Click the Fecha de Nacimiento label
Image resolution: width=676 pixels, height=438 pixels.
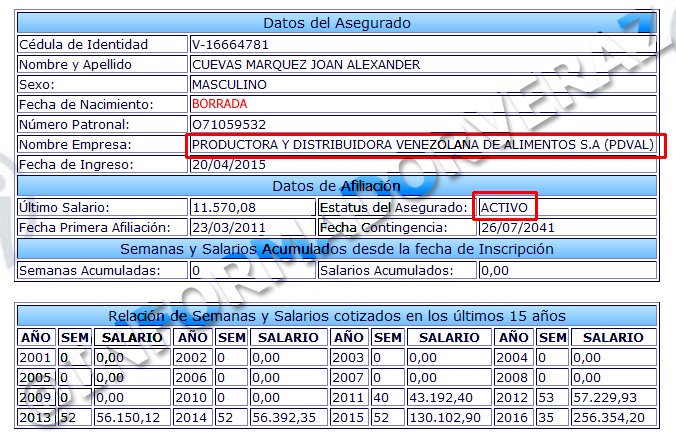pyautogui.click(x=86, y=104)
